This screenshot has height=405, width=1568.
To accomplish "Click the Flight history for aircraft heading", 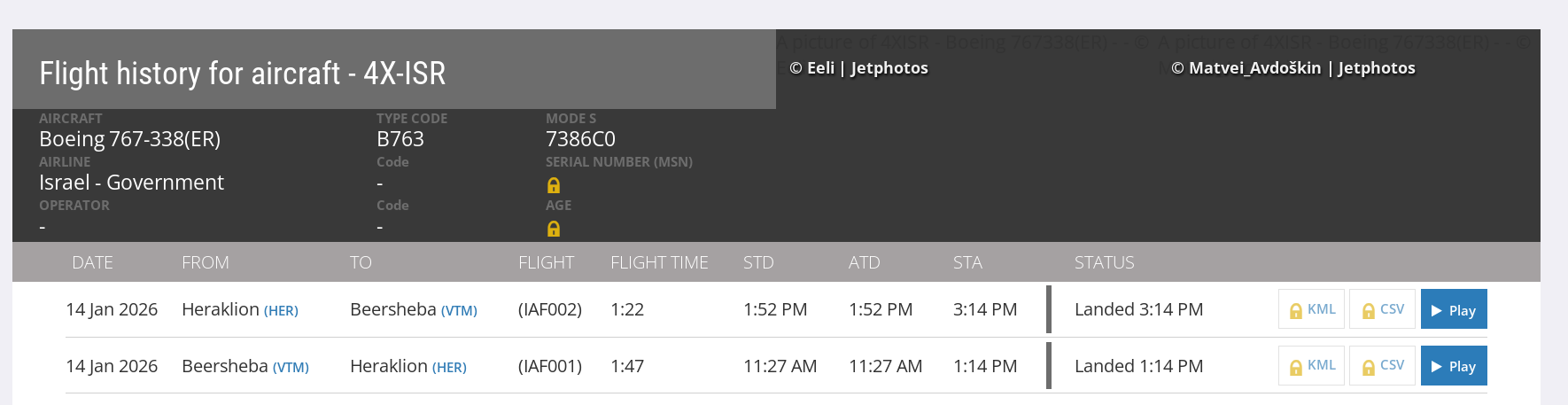I will click(243, 73).
